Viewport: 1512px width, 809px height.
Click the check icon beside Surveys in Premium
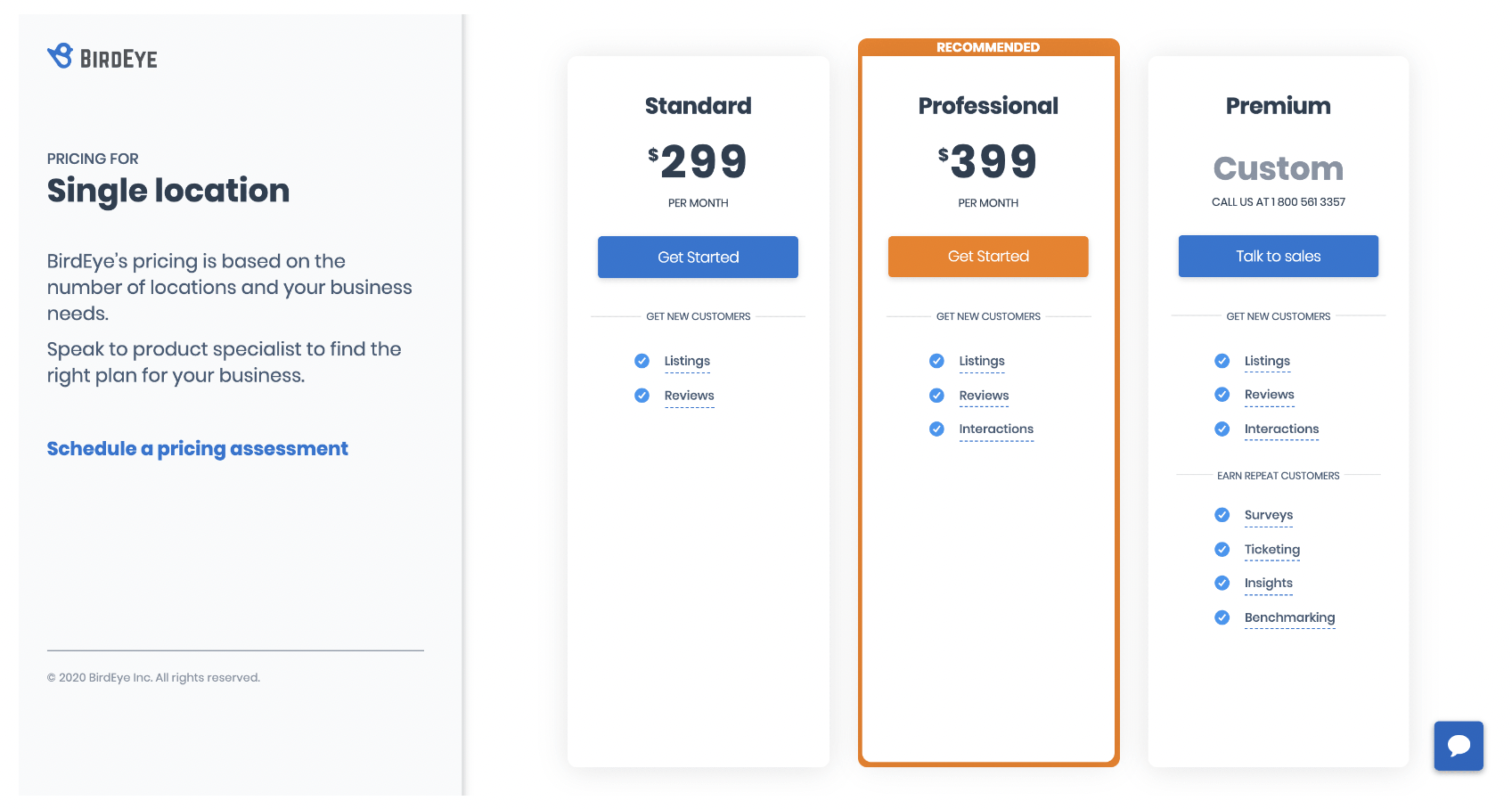[x=1222, y=515]
